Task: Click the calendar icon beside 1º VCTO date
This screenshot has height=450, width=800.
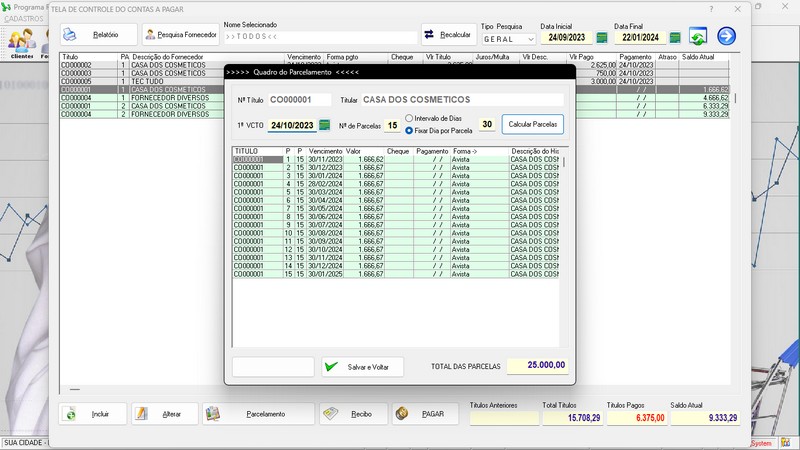Action: pos(324,125)
